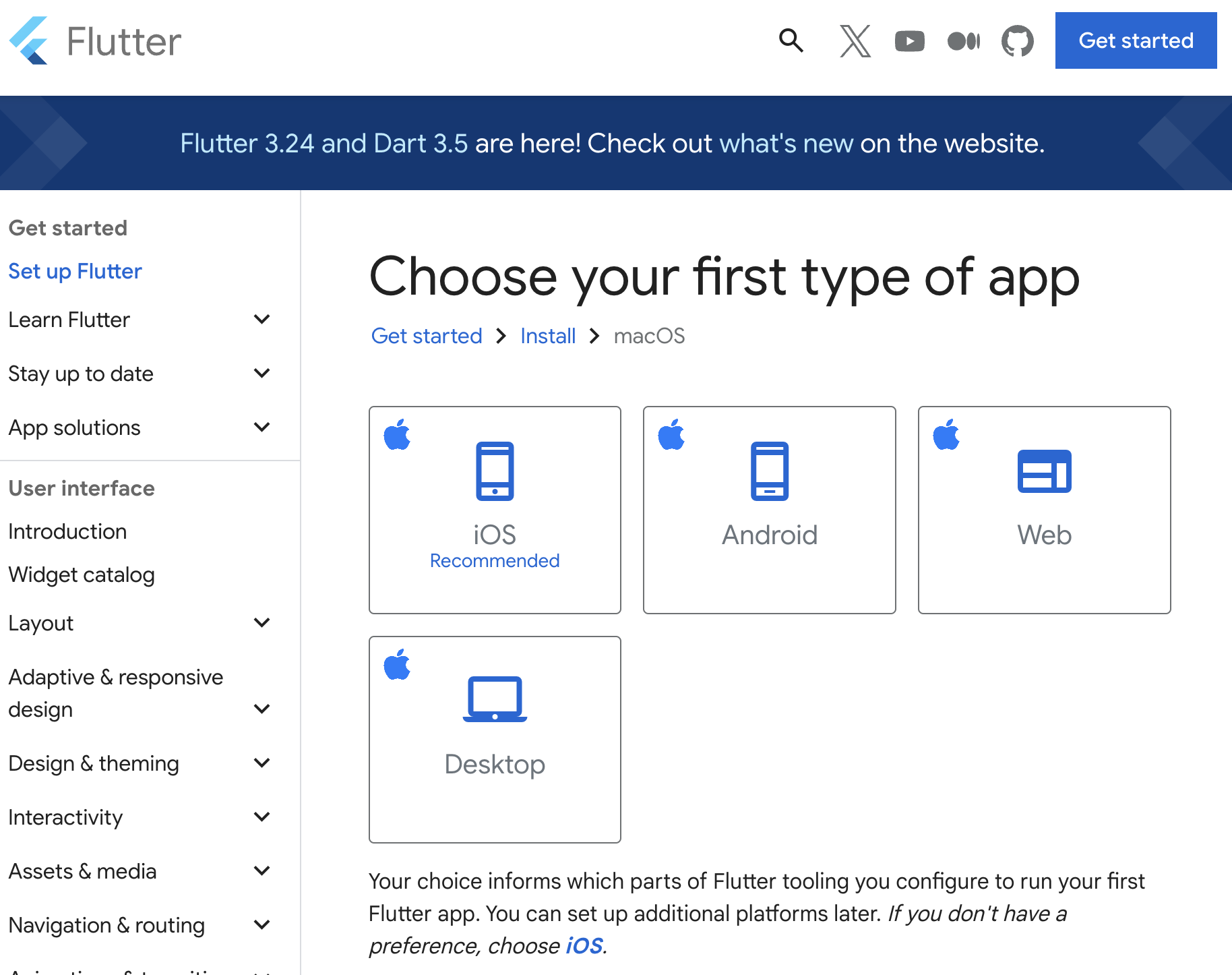Screen dimensions: 1232x975
Task: Click the Apple logo on Web card
Action: tap(946, 434)
